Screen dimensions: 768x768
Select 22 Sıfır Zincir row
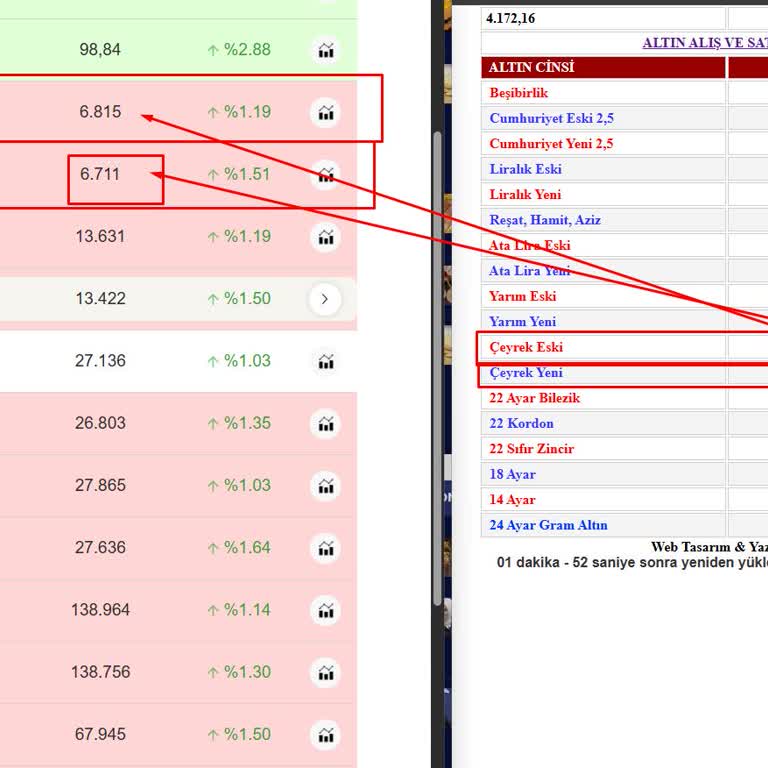(624, 449)
